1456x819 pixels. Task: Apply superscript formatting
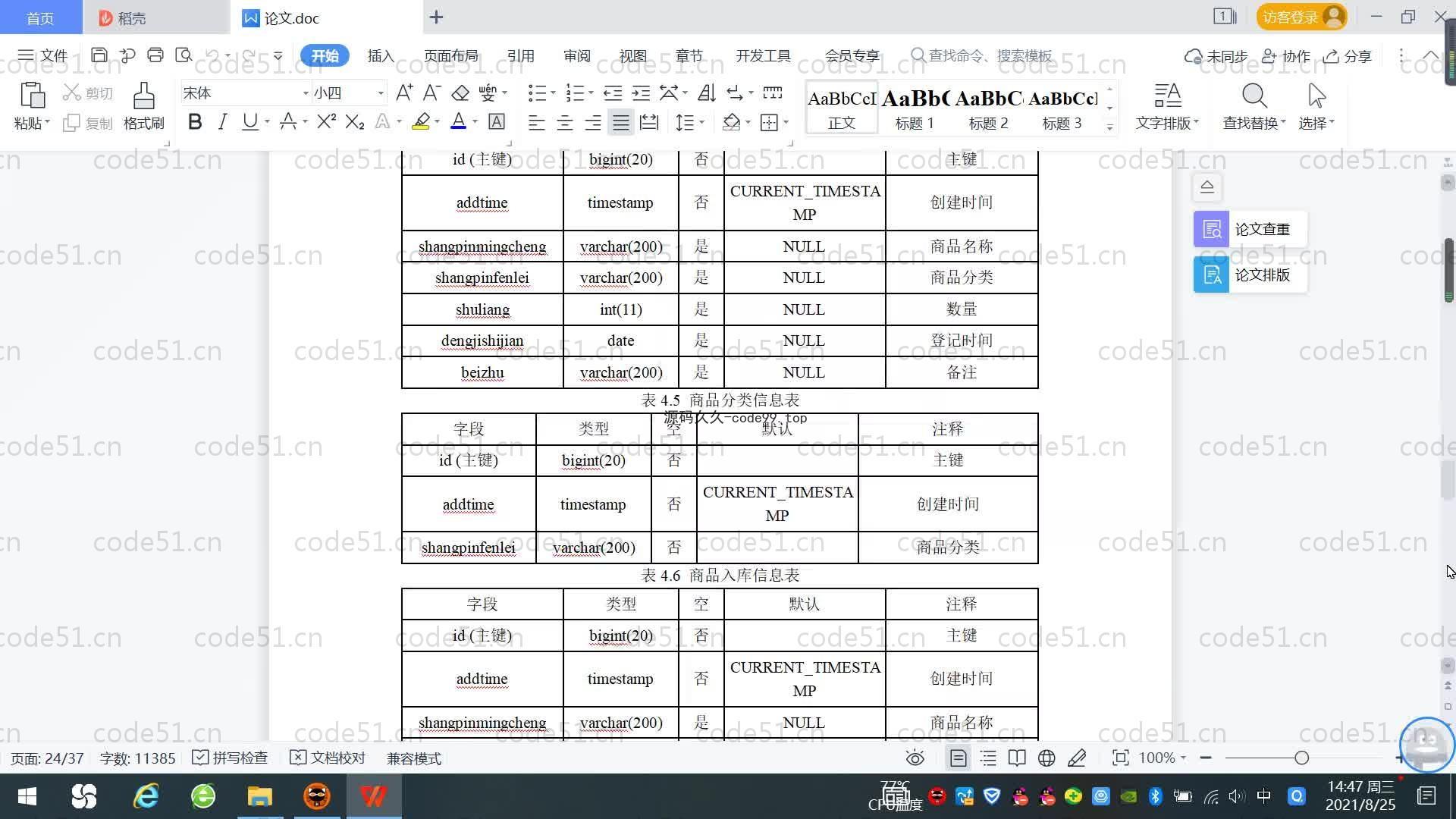click(x=326, y=122)
